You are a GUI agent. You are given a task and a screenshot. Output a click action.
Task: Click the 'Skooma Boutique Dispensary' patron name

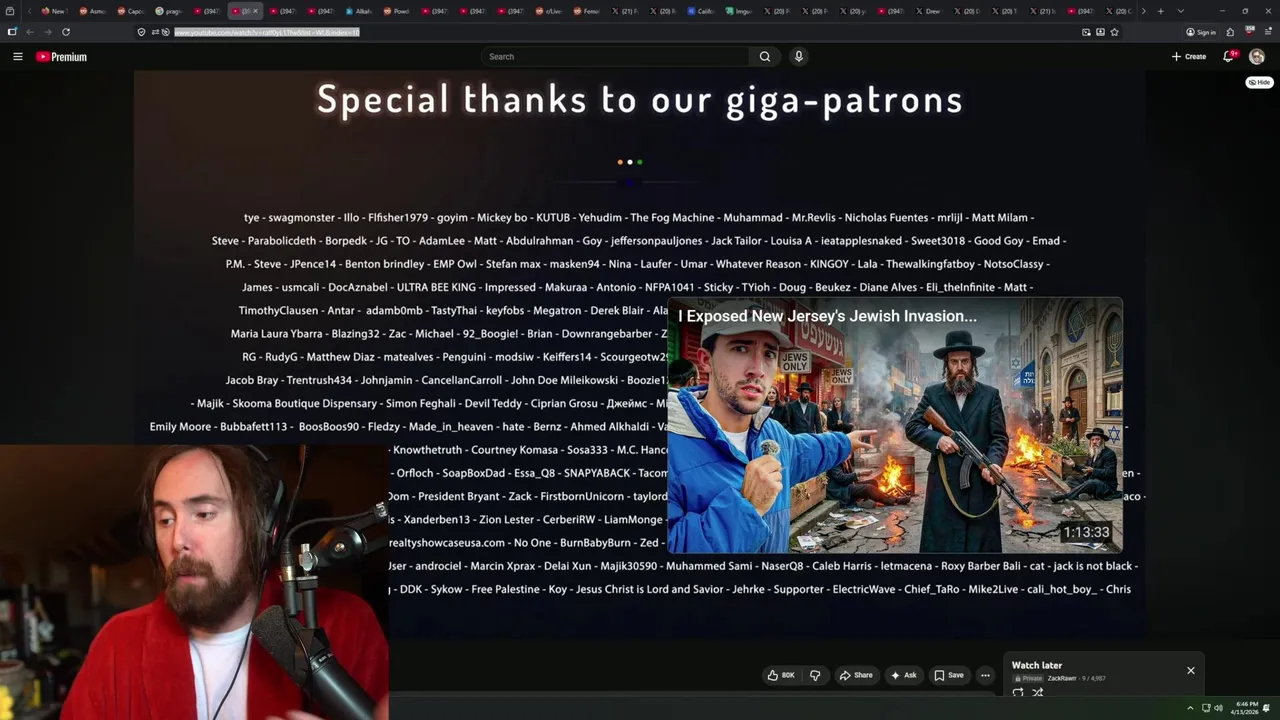[305, 404]
